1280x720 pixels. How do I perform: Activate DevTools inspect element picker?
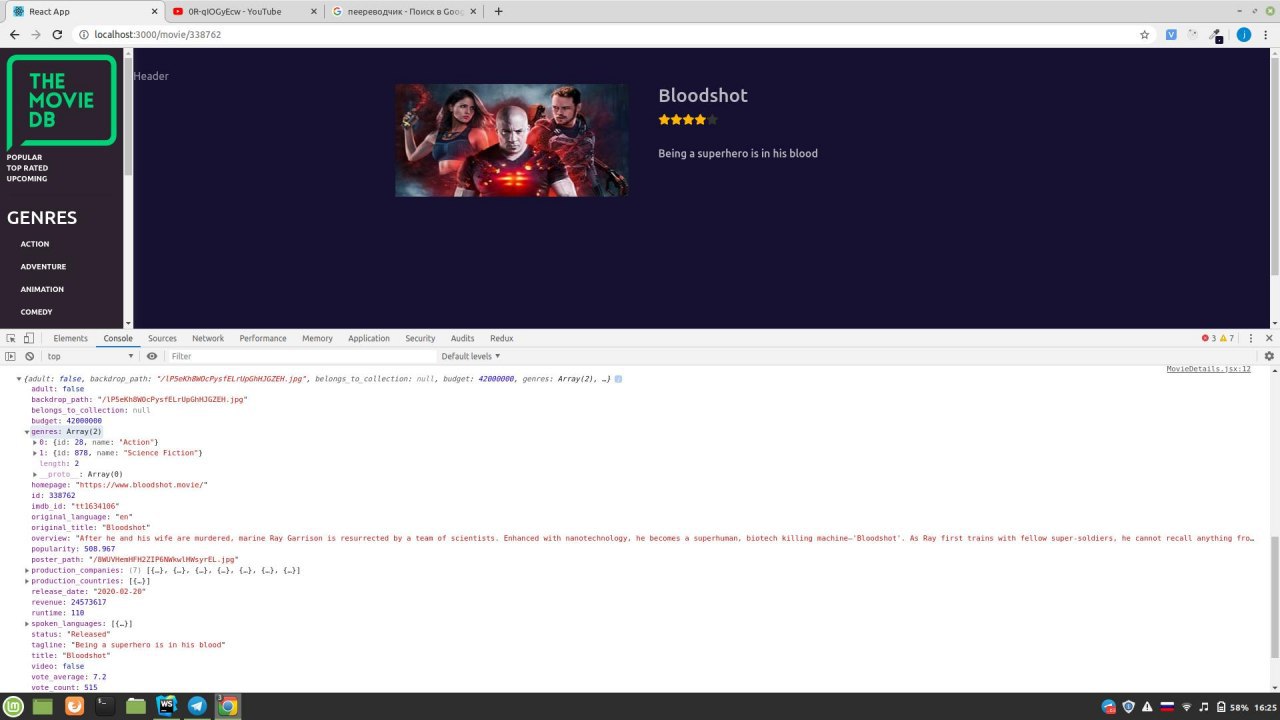pos(10,338)
